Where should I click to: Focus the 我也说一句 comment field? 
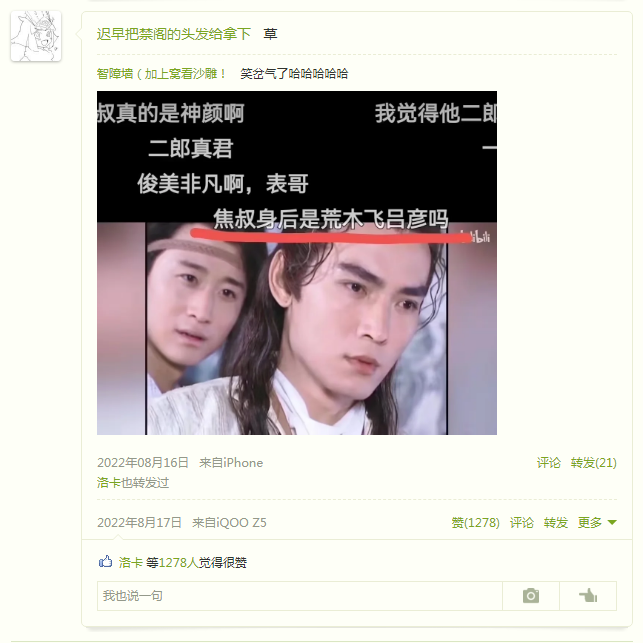[x=299, y=595]
